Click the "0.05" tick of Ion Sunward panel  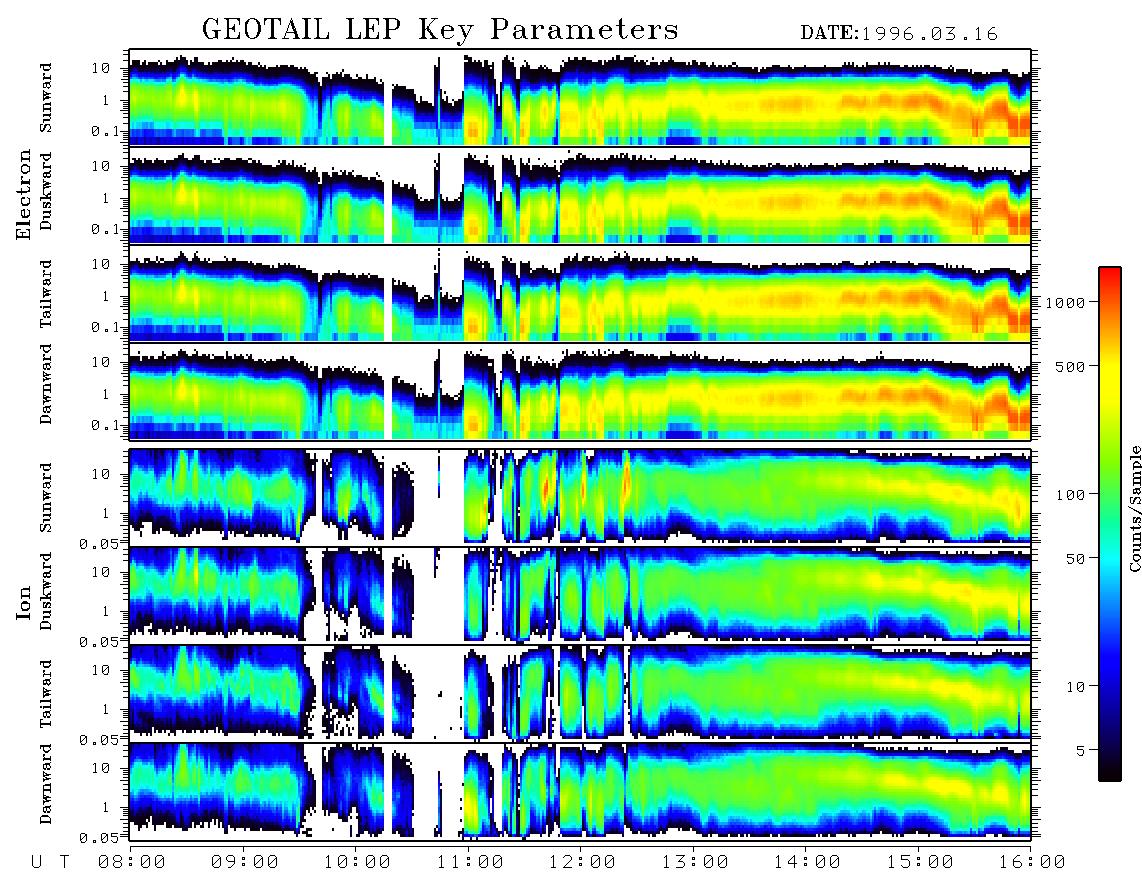tap(99, 543)
